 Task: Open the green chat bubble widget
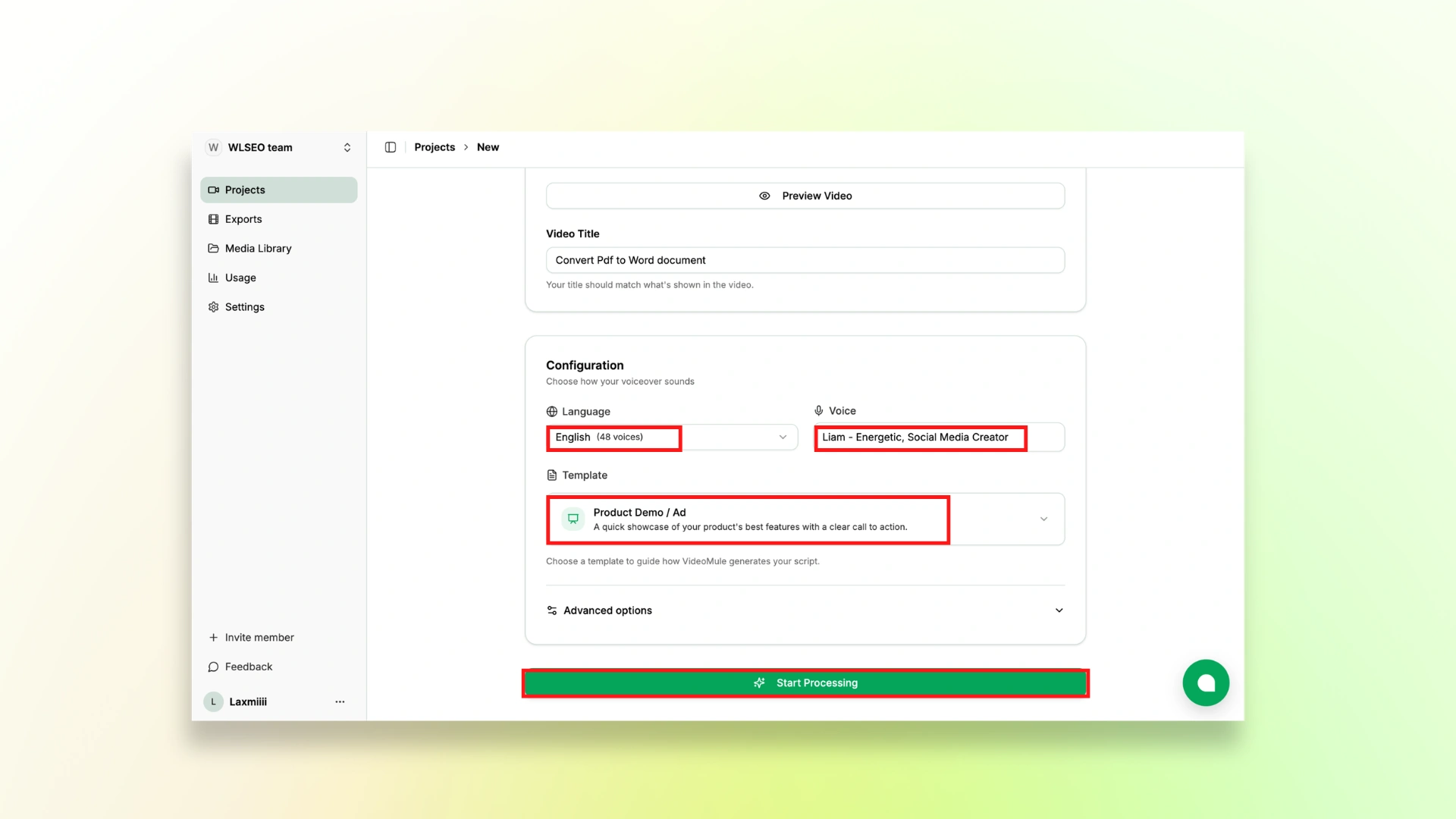(1206, 682)
